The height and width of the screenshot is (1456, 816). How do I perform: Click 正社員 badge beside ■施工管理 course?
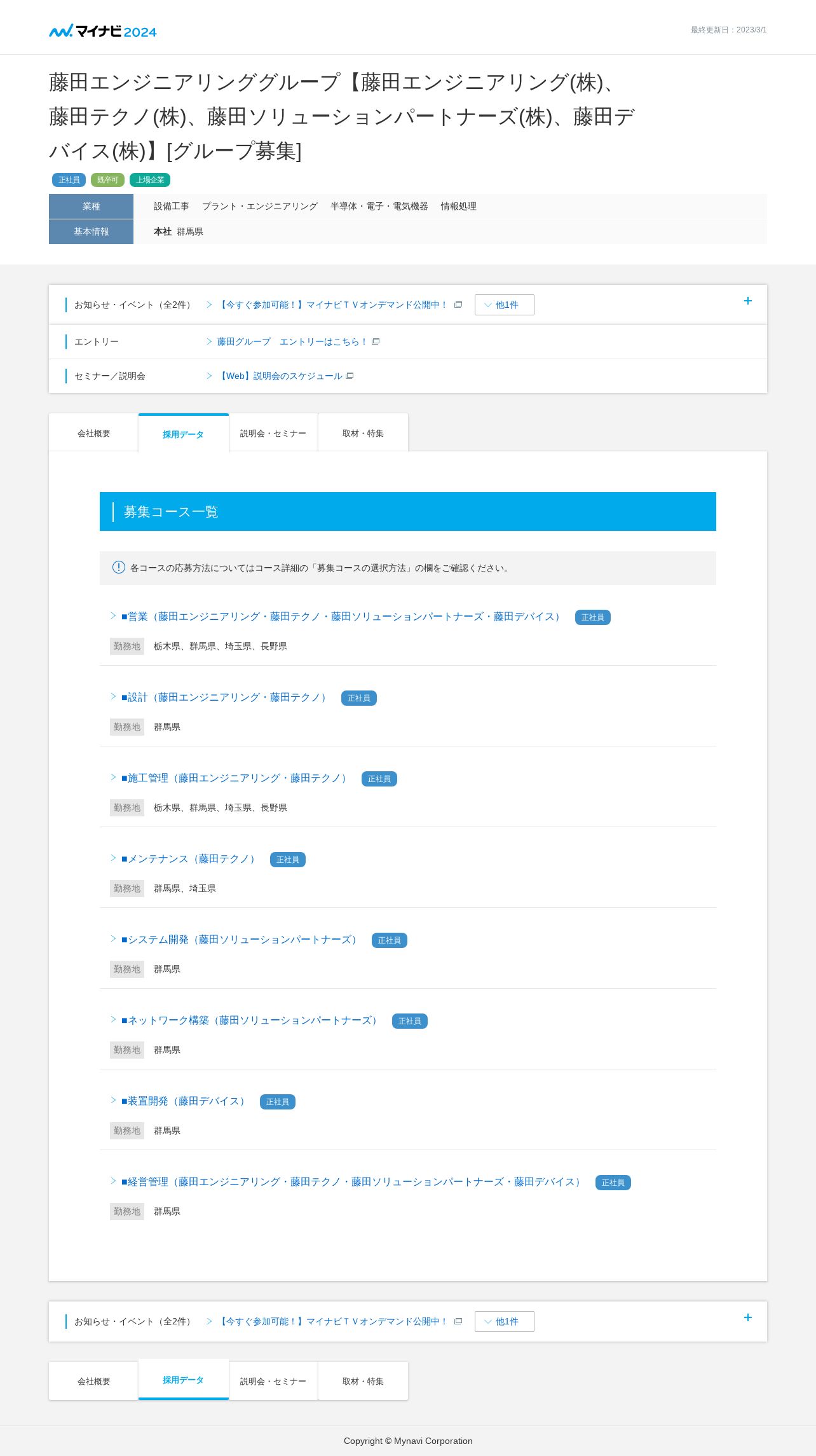379,779
